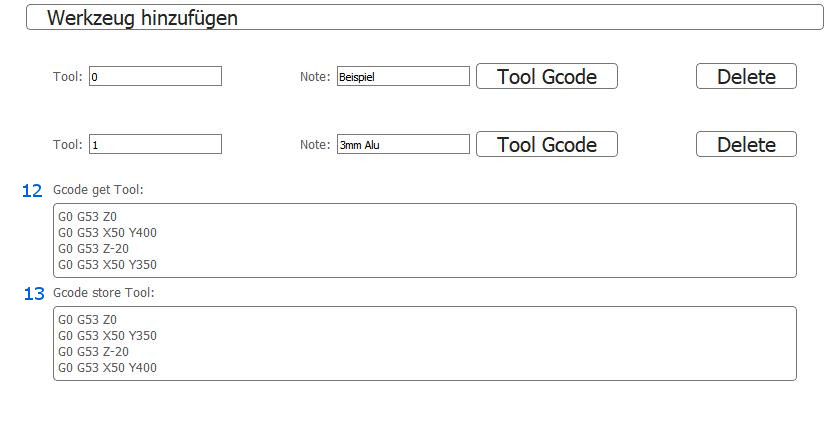The image size is (833, 433).
Task: Click the blue number 12 marker
Action: tap(32, 191)
